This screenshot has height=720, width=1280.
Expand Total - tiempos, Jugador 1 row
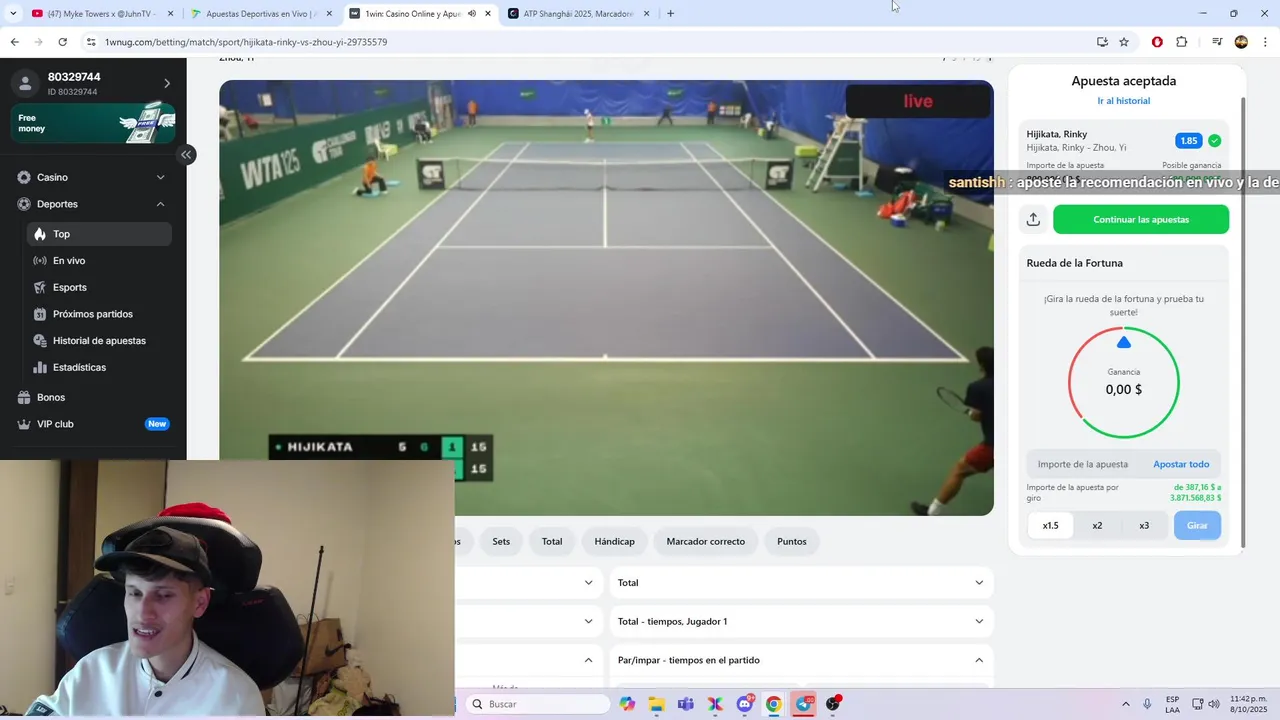click(x=802, y=621)
